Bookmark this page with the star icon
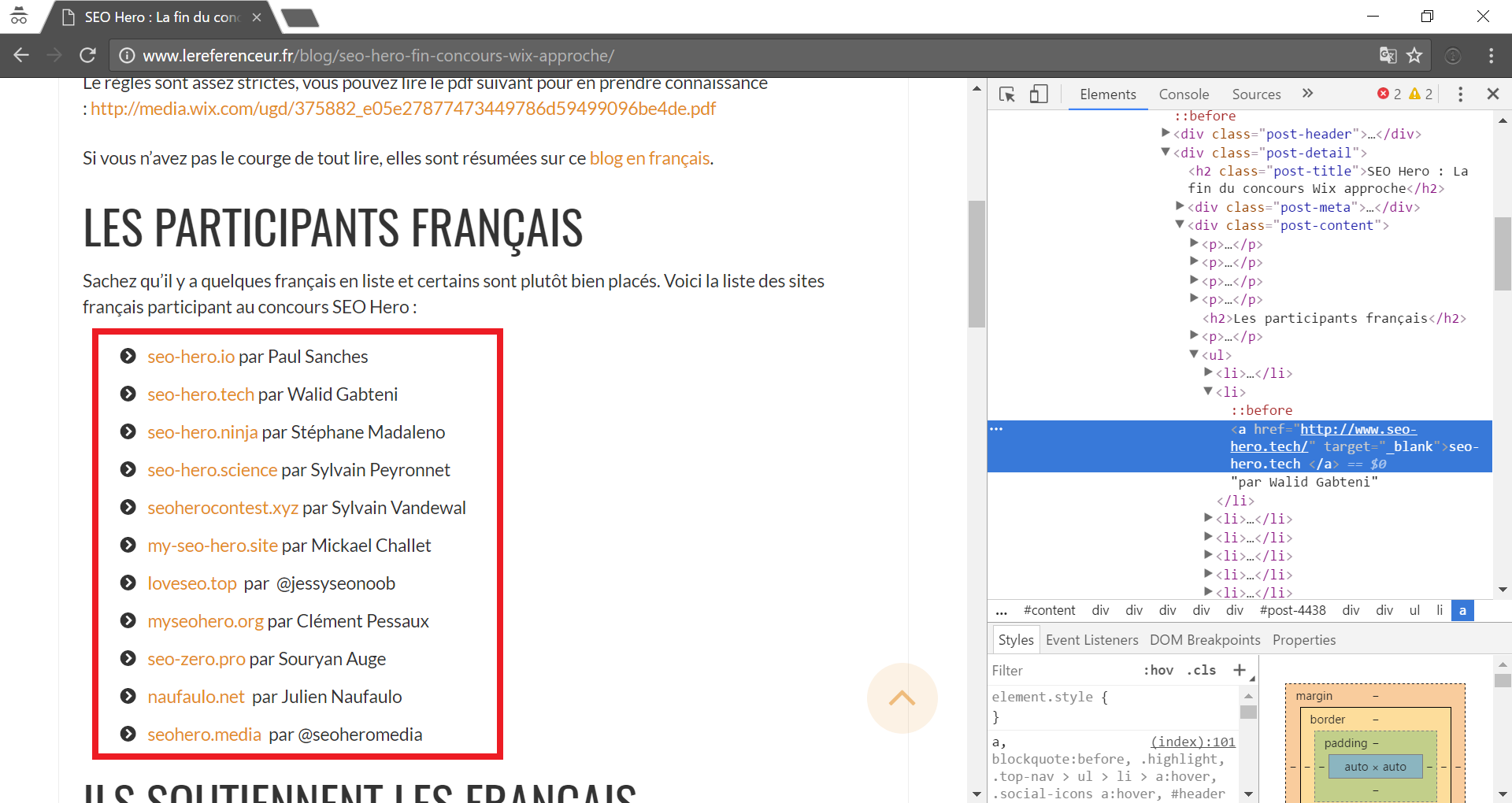The image size is (1512, 803). [1414, 55]
